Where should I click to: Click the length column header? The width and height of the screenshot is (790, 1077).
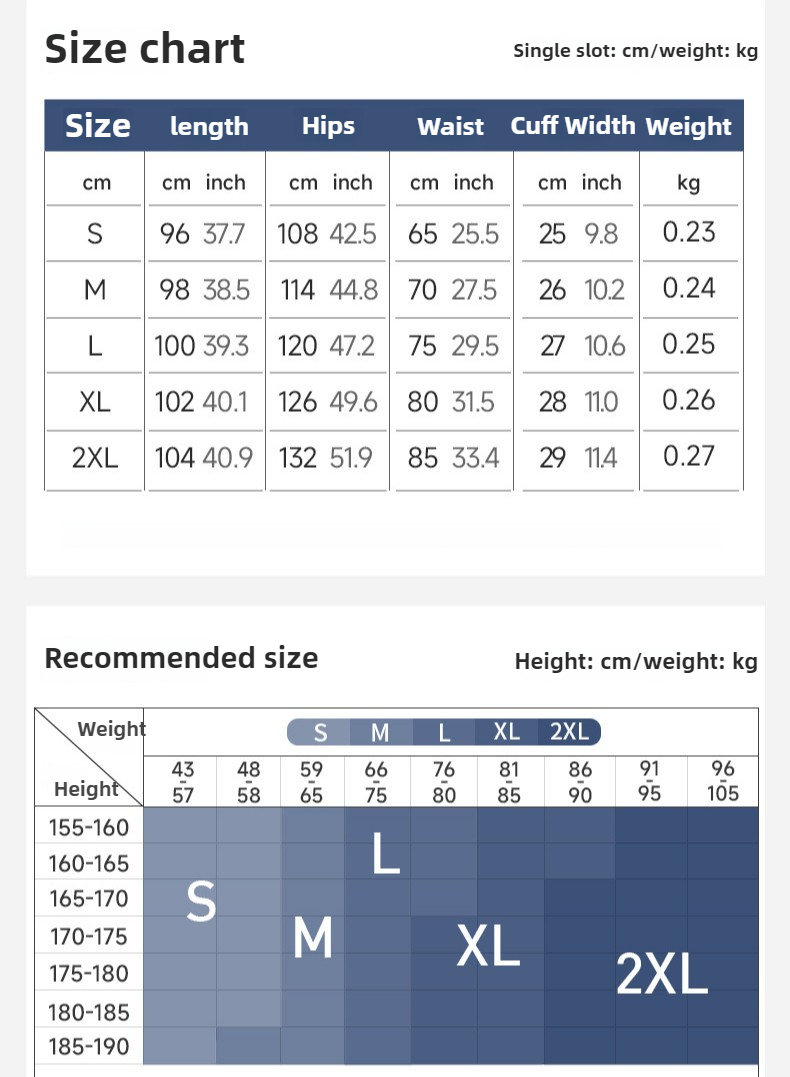click(x=209, y=127)
